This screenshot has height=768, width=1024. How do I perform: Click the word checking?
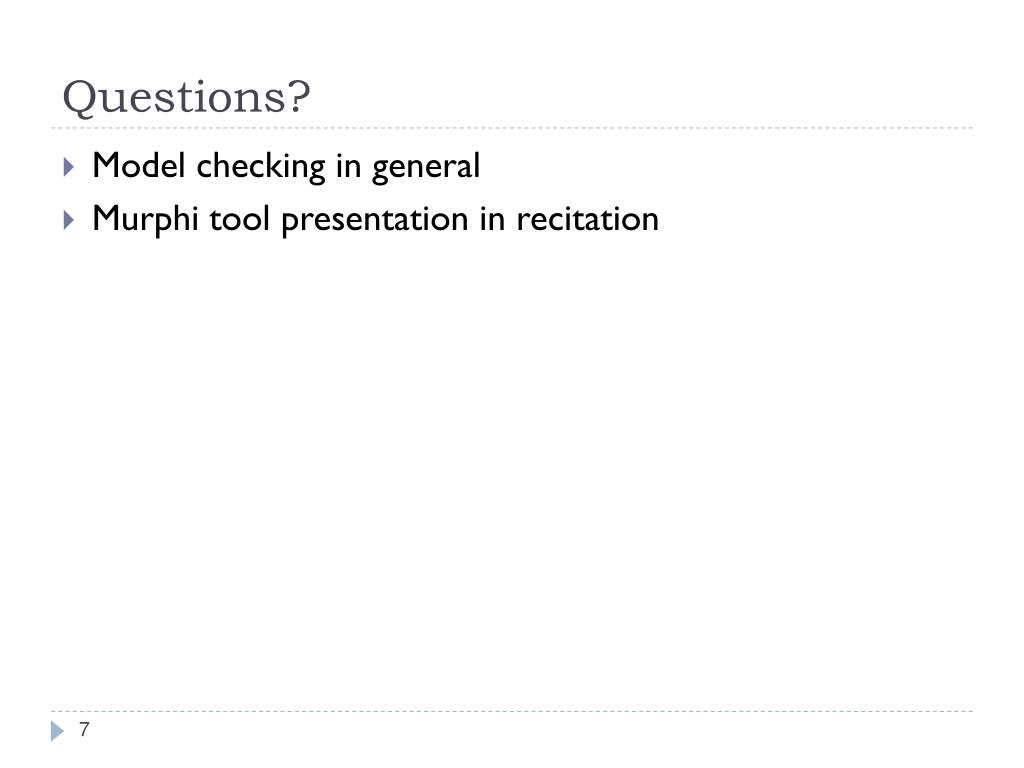click(x=261, y=167)
